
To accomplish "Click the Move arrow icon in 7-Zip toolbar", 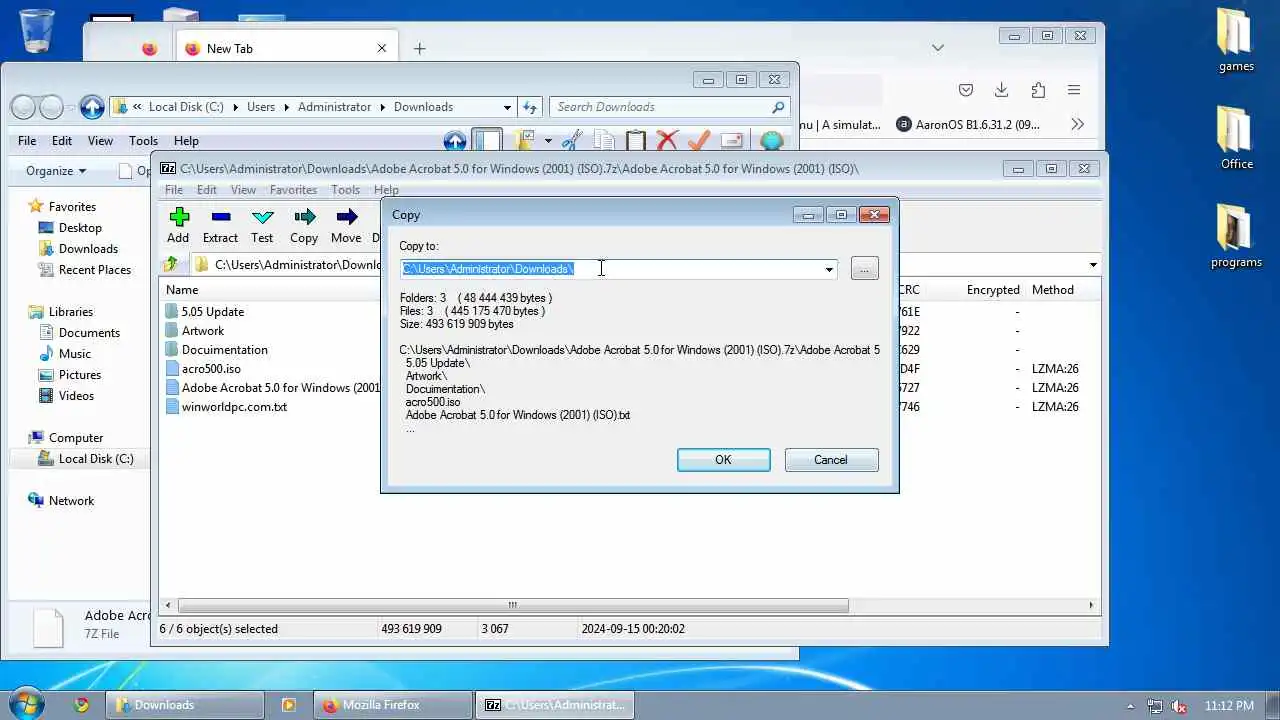I will [x=346, y=216].
